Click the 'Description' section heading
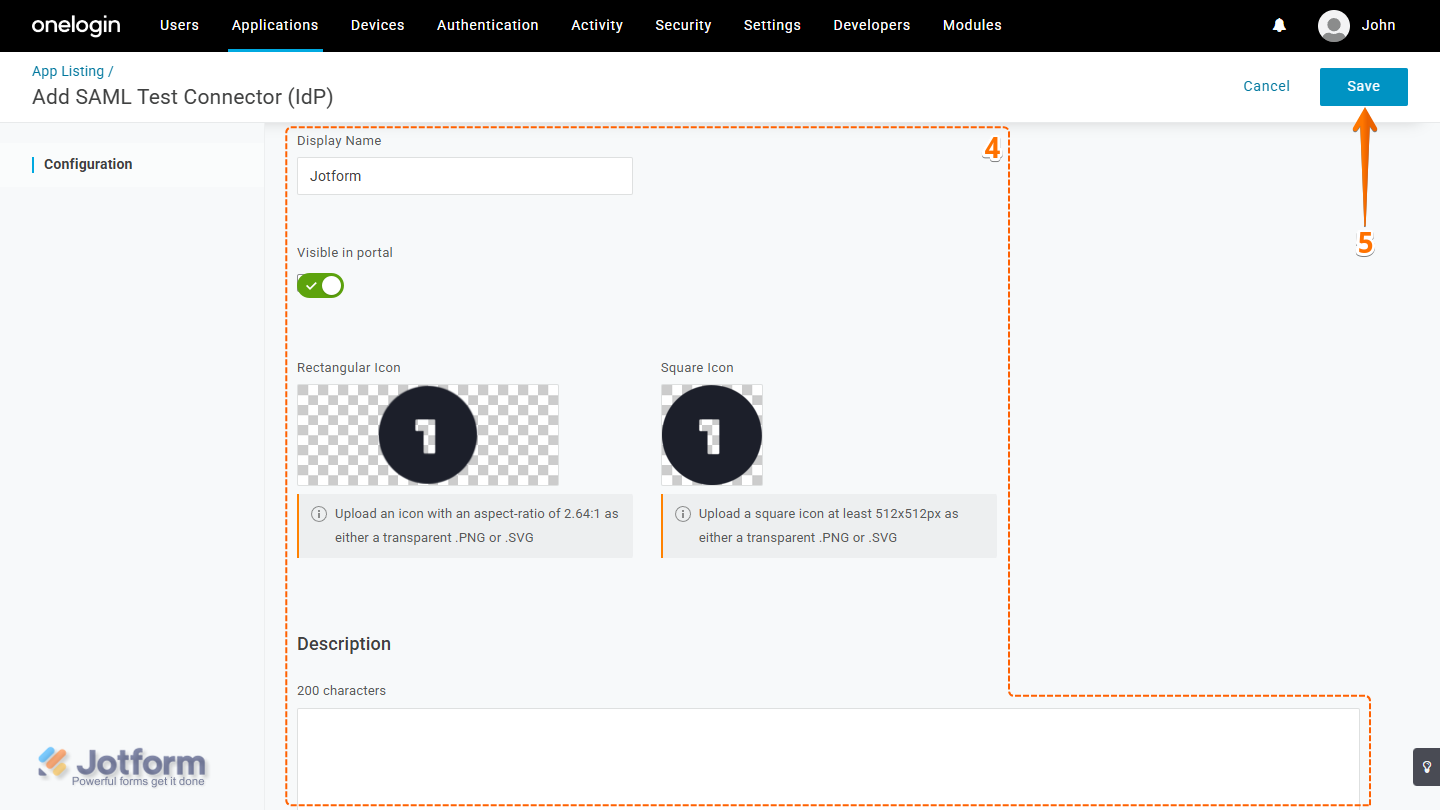1440x810 pixels. [x=344, y=644]
